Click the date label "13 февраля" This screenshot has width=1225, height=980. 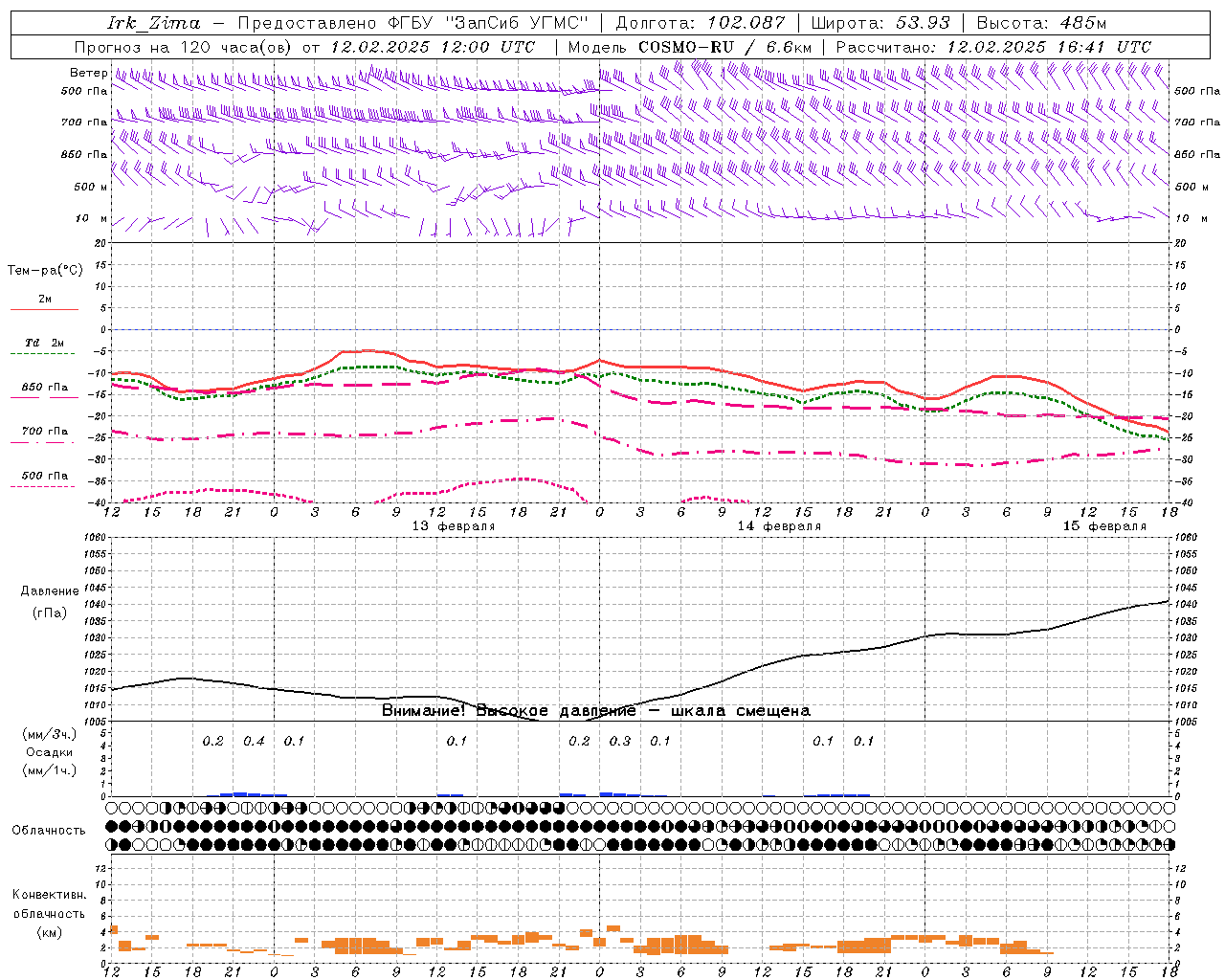click(454, 526)
